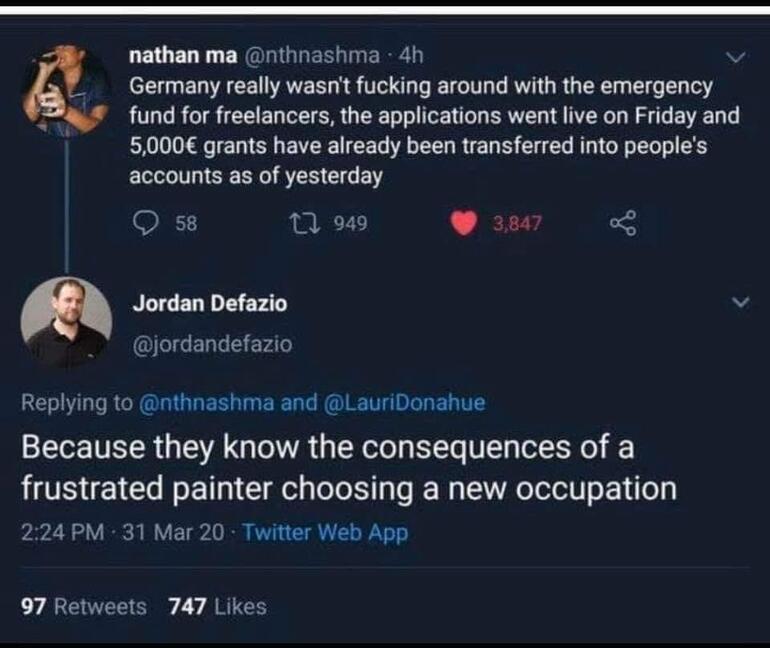This screenshot has width=770, height=648.
Task: Click the @nthnashma handle in tweet header
Action: [311, 55]
